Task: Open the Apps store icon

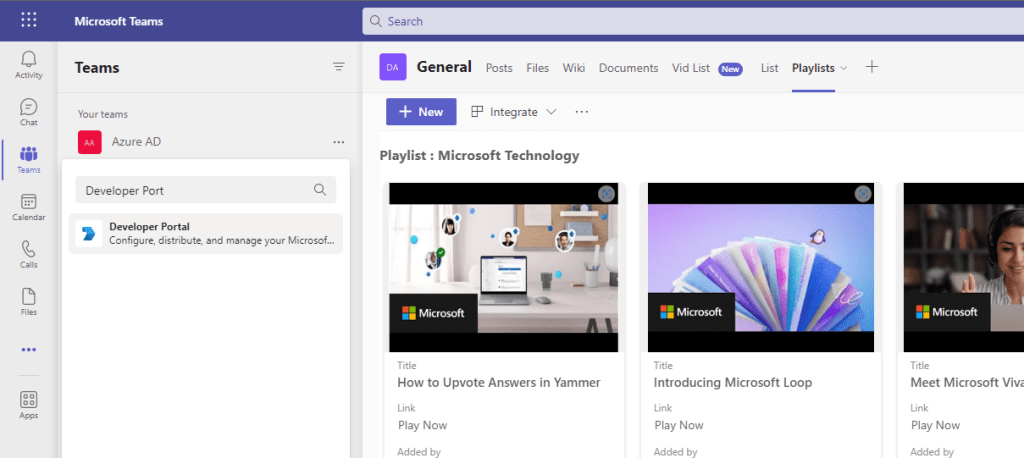Action: (x=28, y=405)
